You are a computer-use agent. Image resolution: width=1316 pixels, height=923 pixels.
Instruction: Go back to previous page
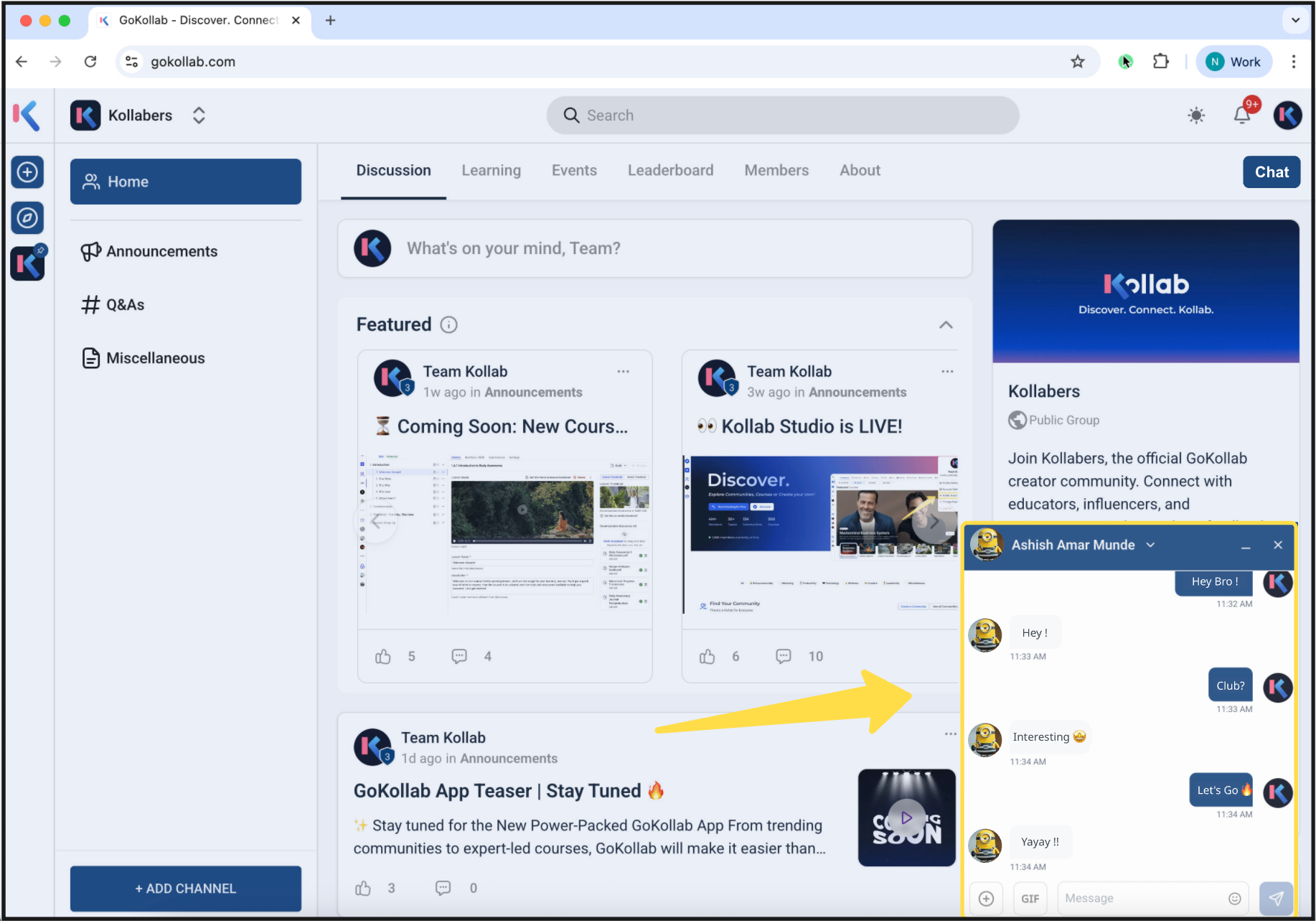pos(22,62)
